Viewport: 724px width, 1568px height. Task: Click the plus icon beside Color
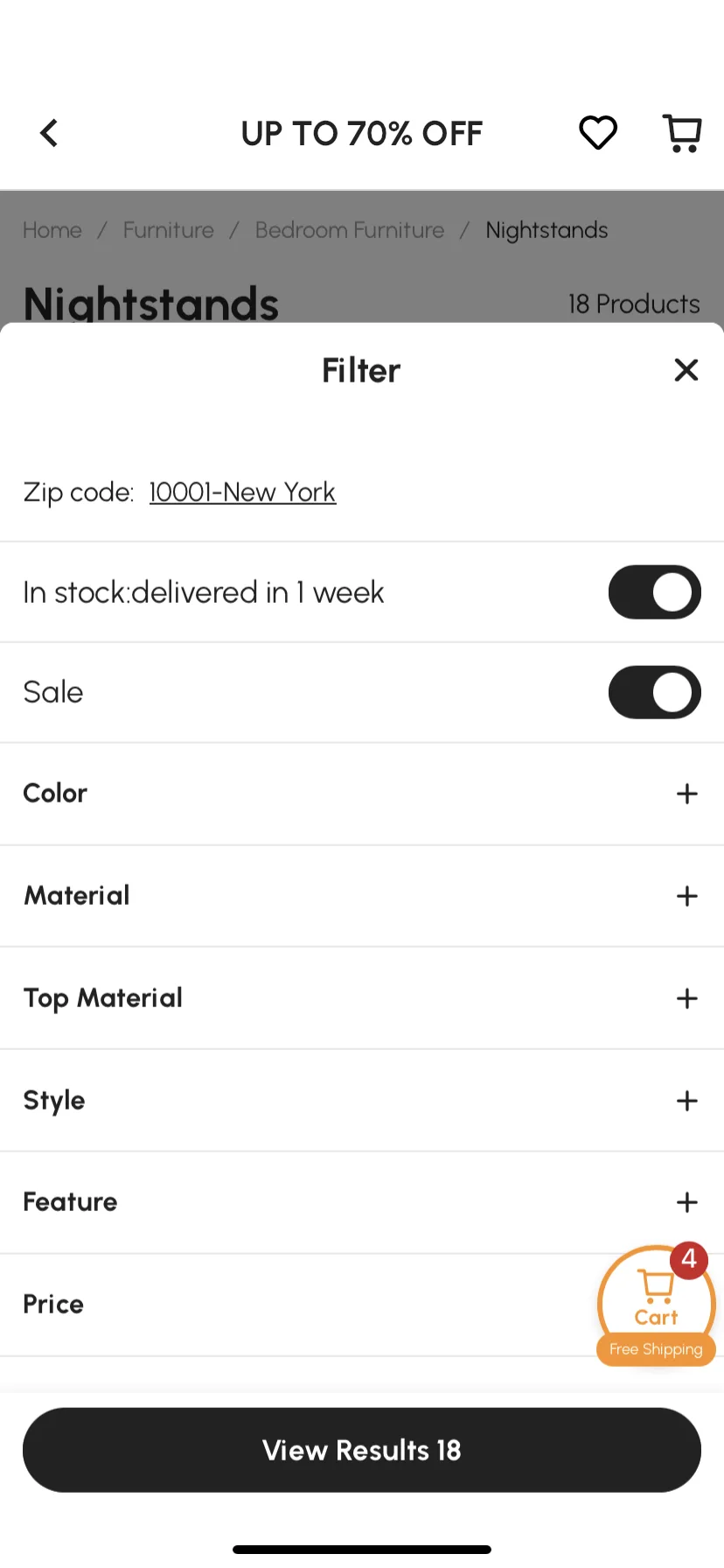687,794
